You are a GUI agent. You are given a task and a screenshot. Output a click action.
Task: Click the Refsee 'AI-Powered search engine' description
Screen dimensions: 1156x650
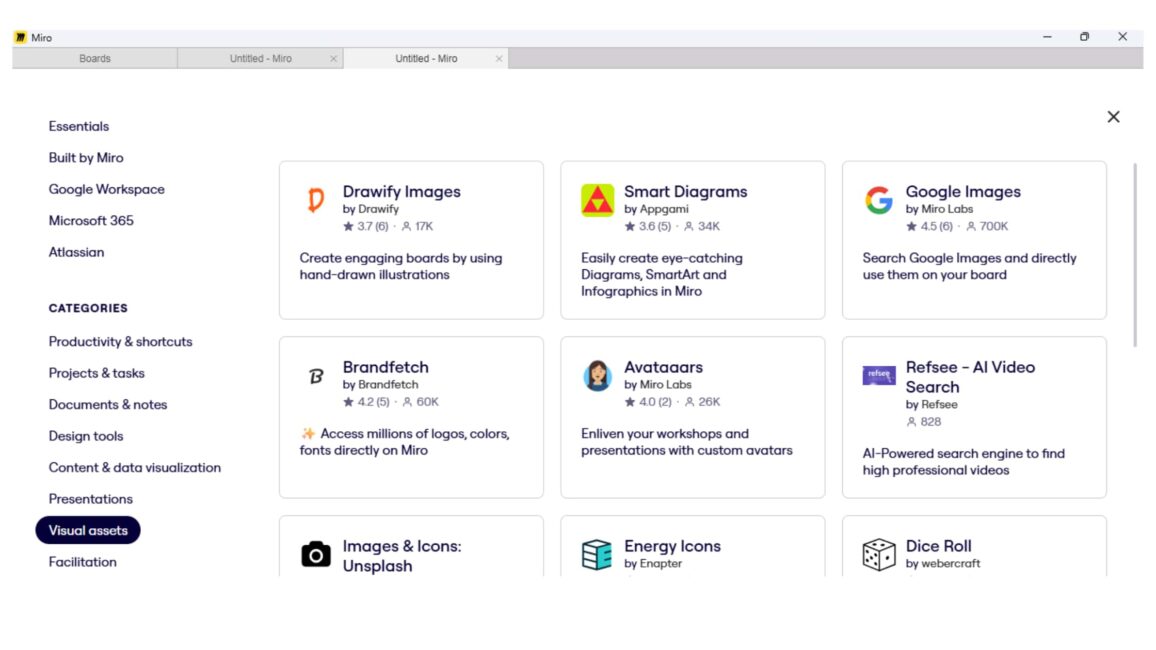pos(964,462)
